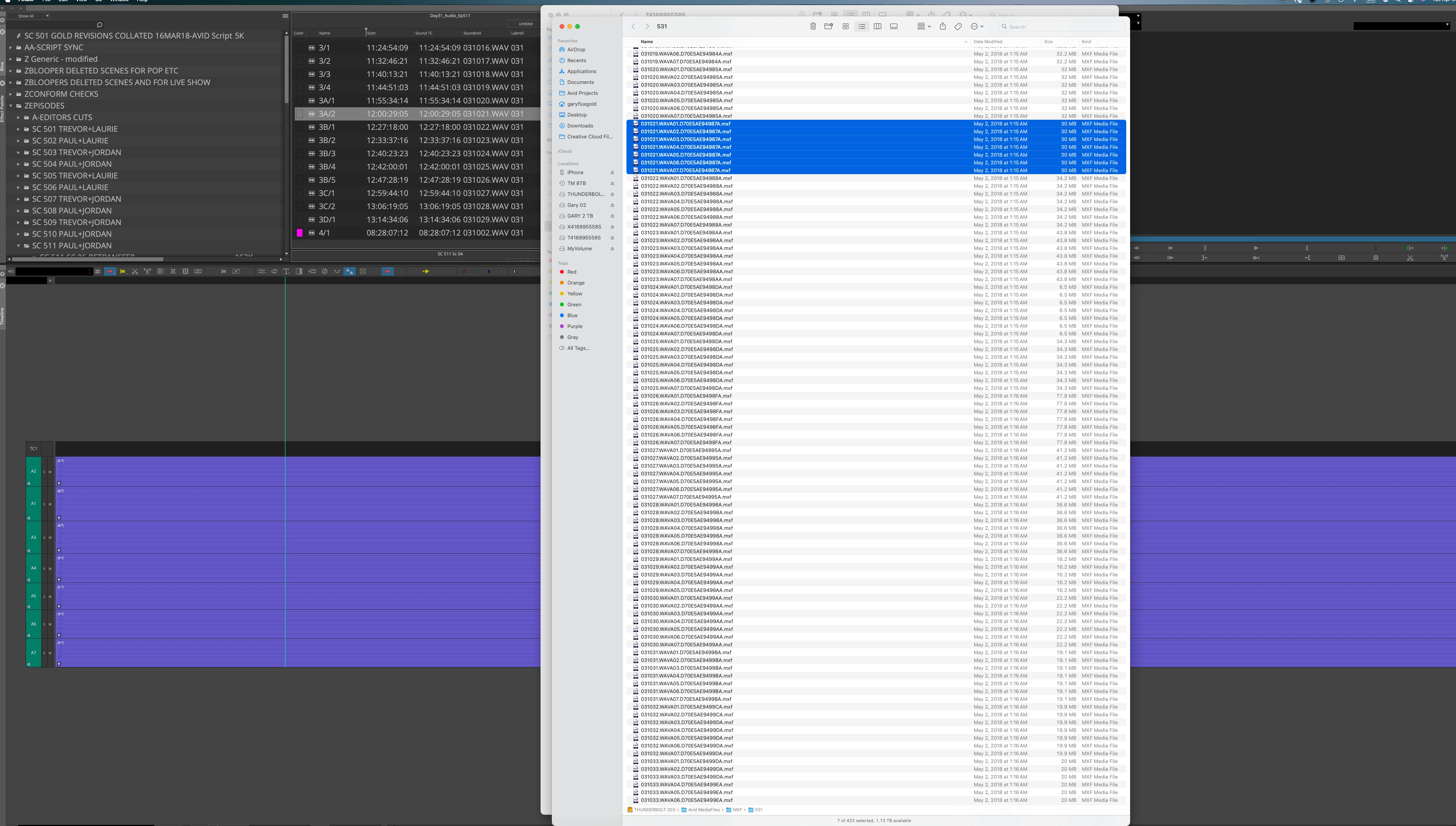Image resolution: width=1456 pixels, height=826 pixels.
Task: Click the magenta color swatch on clip 4/1
Action: point(299,232)
